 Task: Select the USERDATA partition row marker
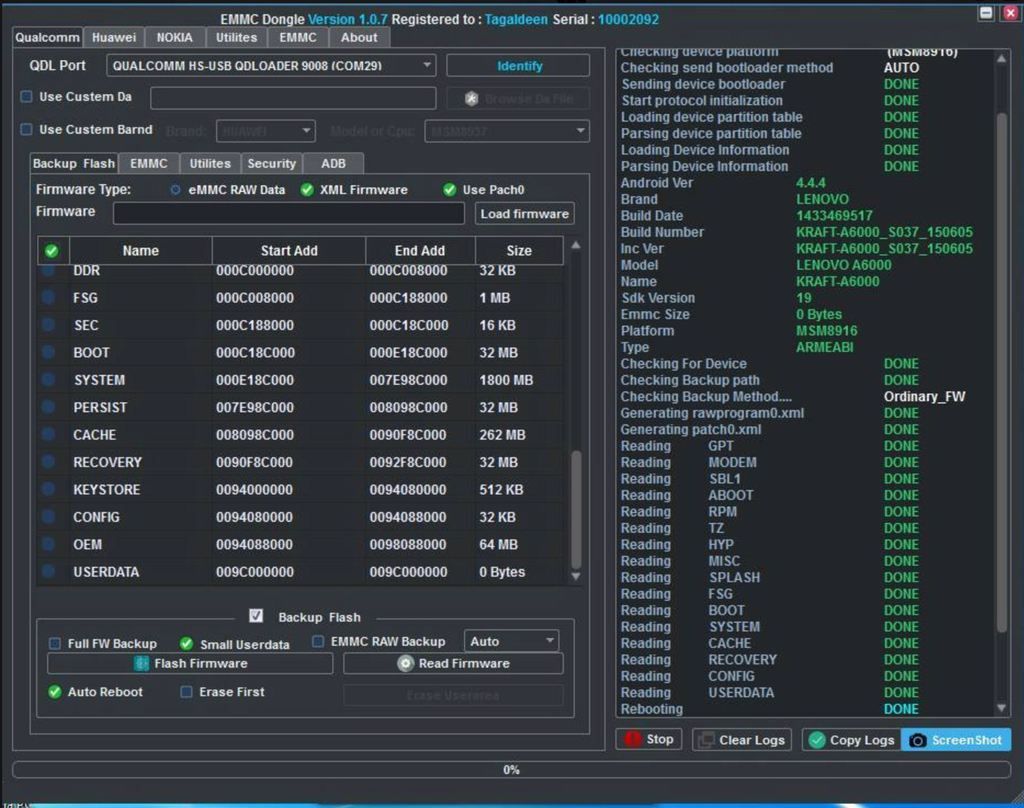coord(48,572)
